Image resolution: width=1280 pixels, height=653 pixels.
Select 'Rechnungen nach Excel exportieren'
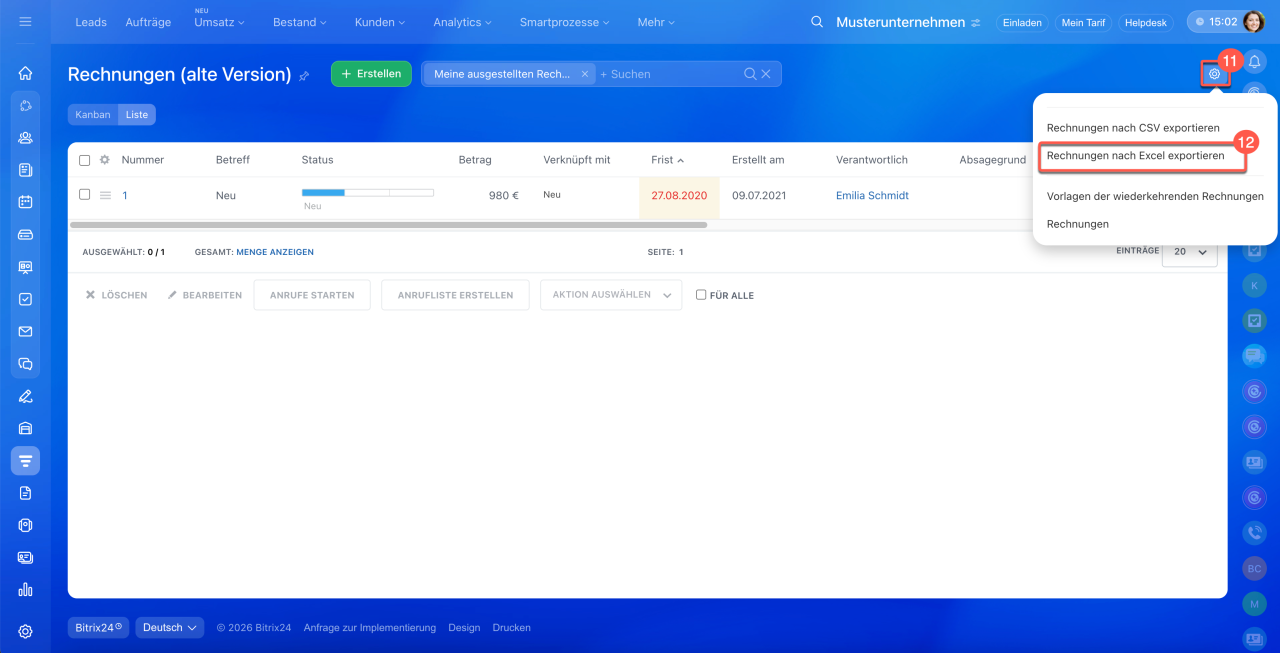pyautogui.click(x=1135, y=156)
